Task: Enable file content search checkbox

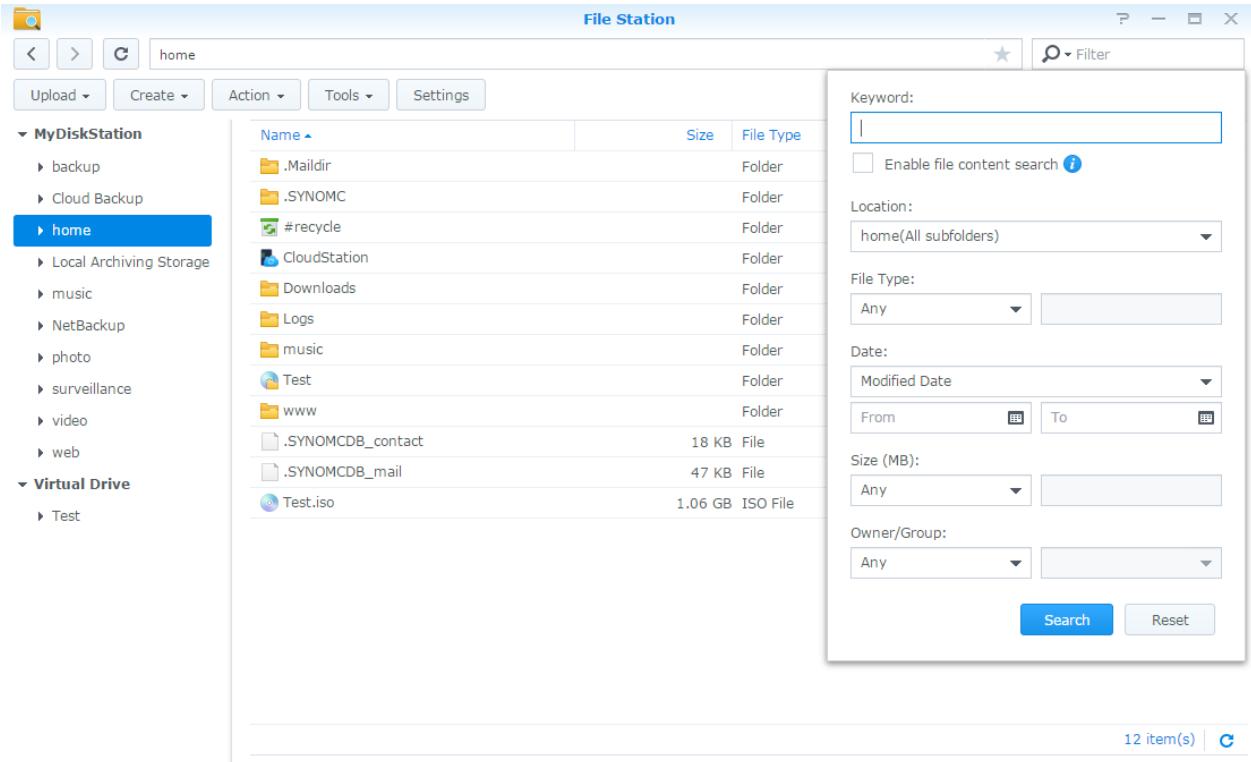Action: click(x=861, y=165)
